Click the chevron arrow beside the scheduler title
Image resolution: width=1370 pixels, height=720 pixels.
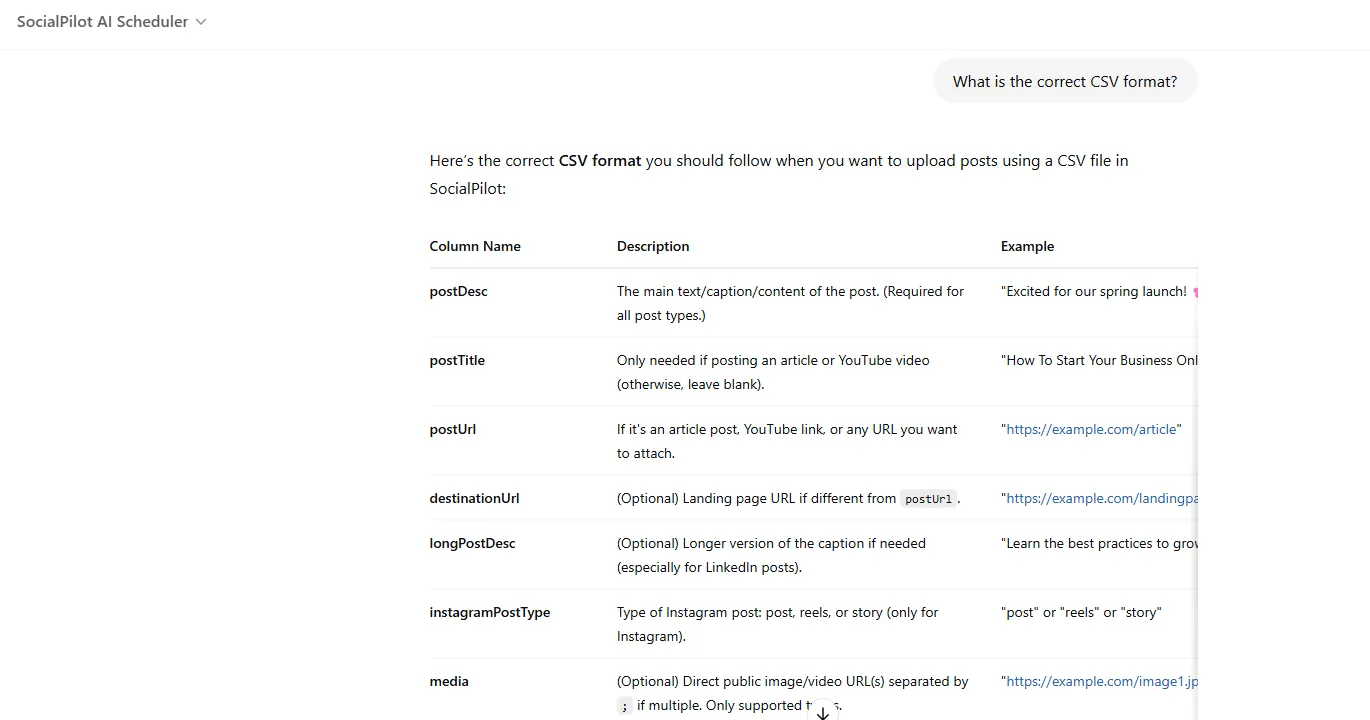tap(201, 22)
